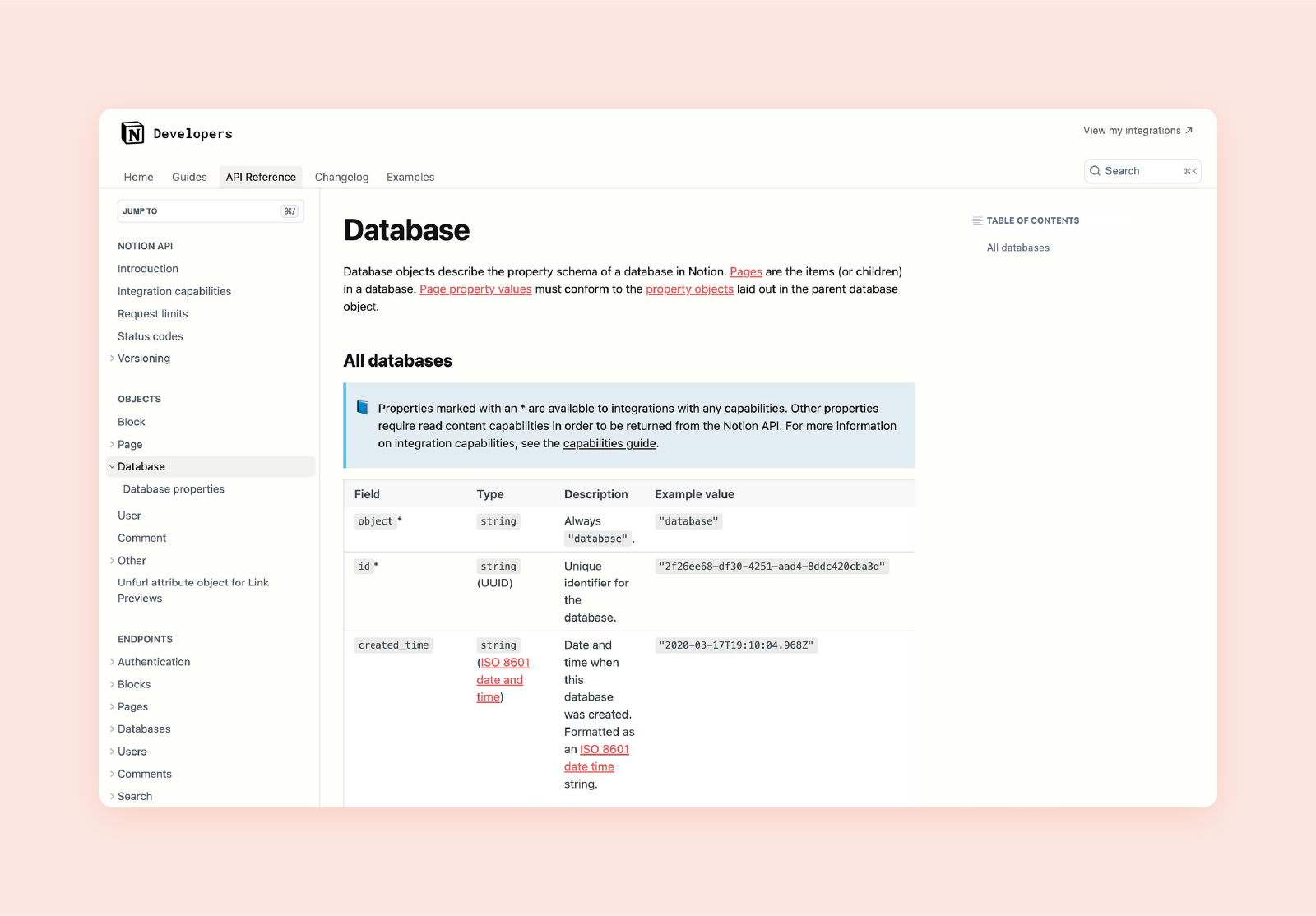Open the Search box via magnifier icon
Image resolution: width=1316 pixels, height=916 pixels.
click(1096, 171)
